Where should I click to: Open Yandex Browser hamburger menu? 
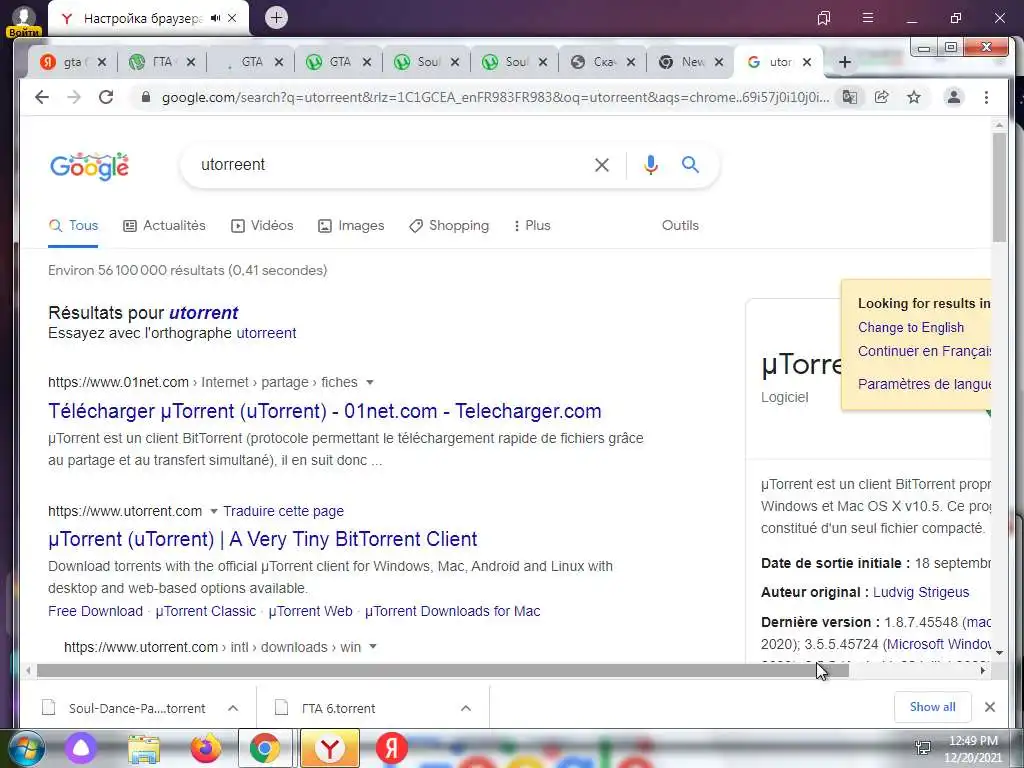pos(867,18)
